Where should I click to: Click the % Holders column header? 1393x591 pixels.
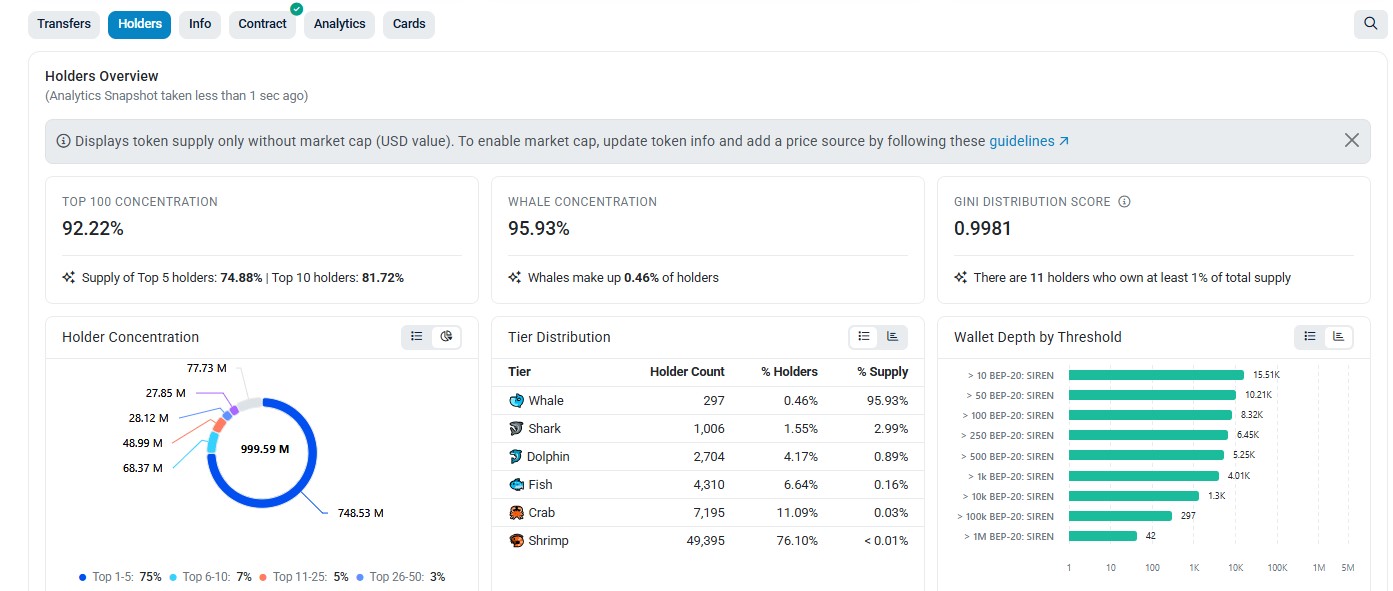click(789, 372)
